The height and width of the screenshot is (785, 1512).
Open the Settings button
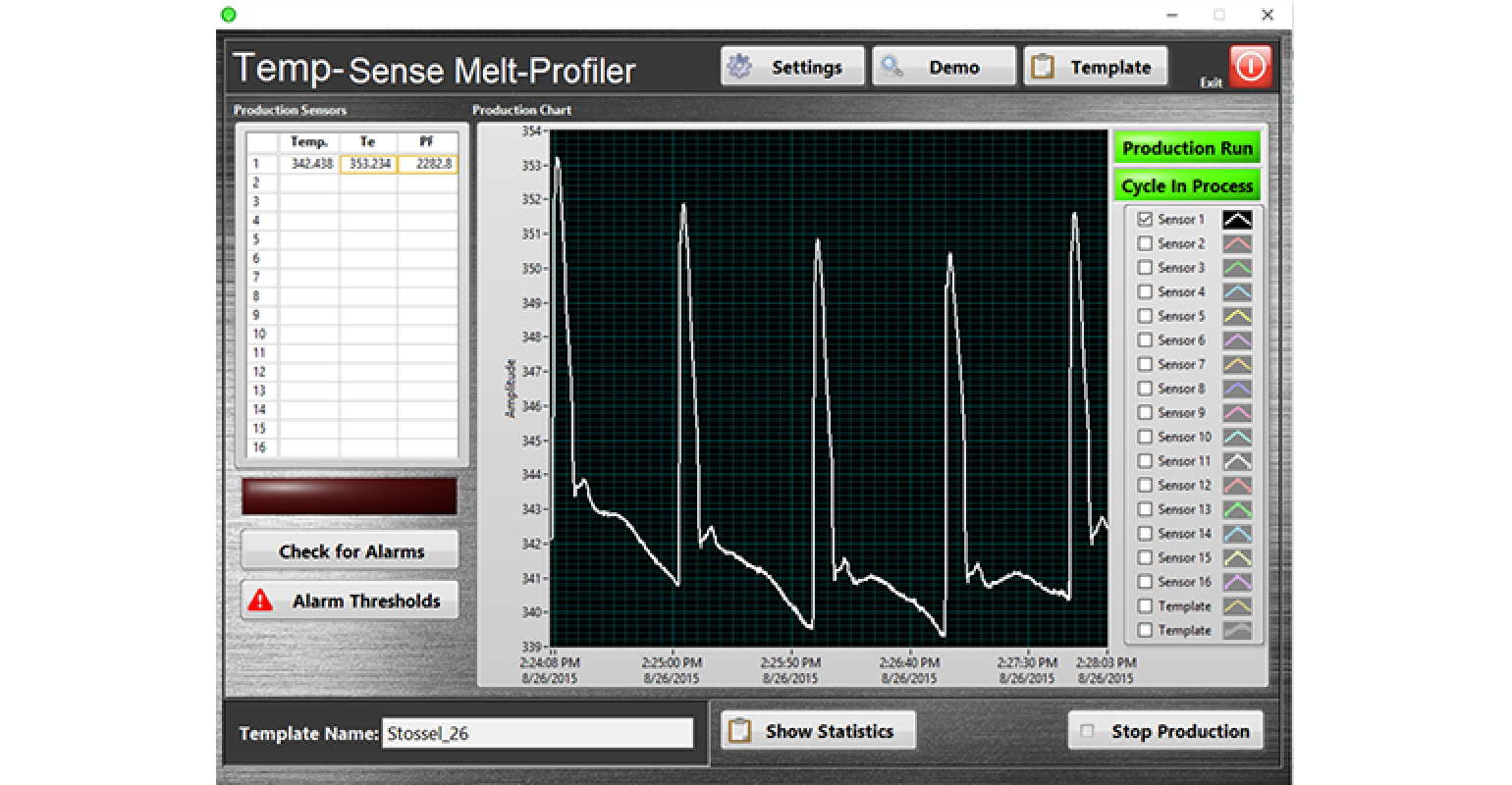pyautogui.click(x=792, y=67)
